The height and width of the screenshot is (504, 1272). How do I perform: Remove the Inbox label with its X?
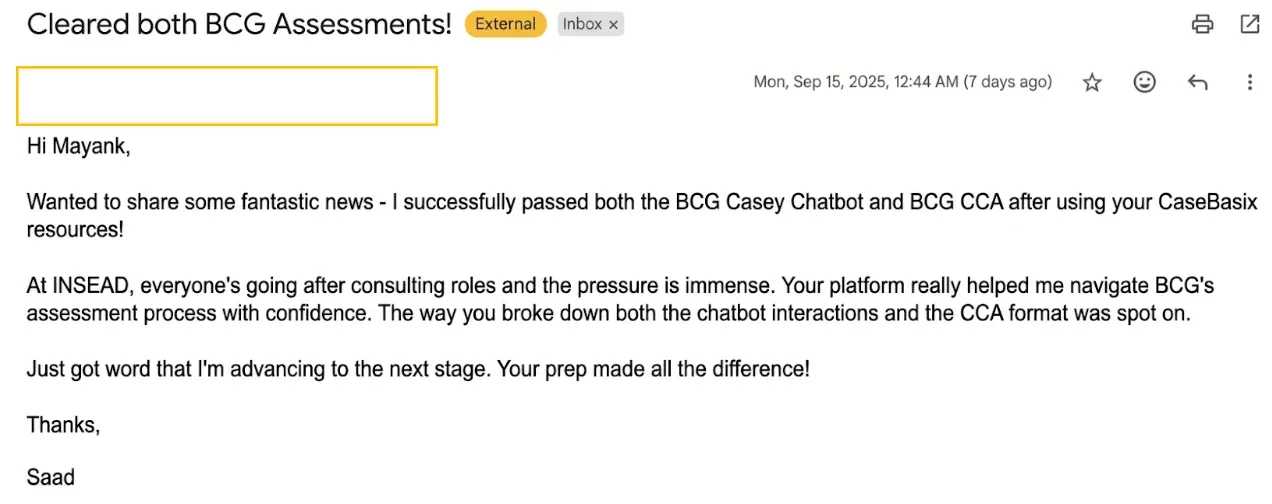613,25
